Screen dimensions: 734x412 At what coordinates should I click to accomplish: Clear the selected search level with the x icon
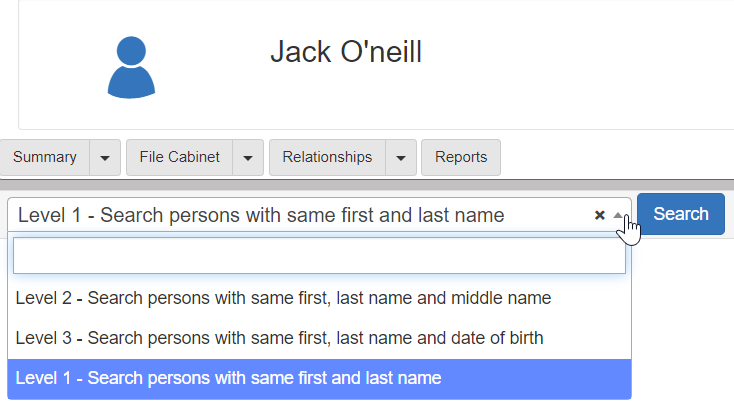600,215
